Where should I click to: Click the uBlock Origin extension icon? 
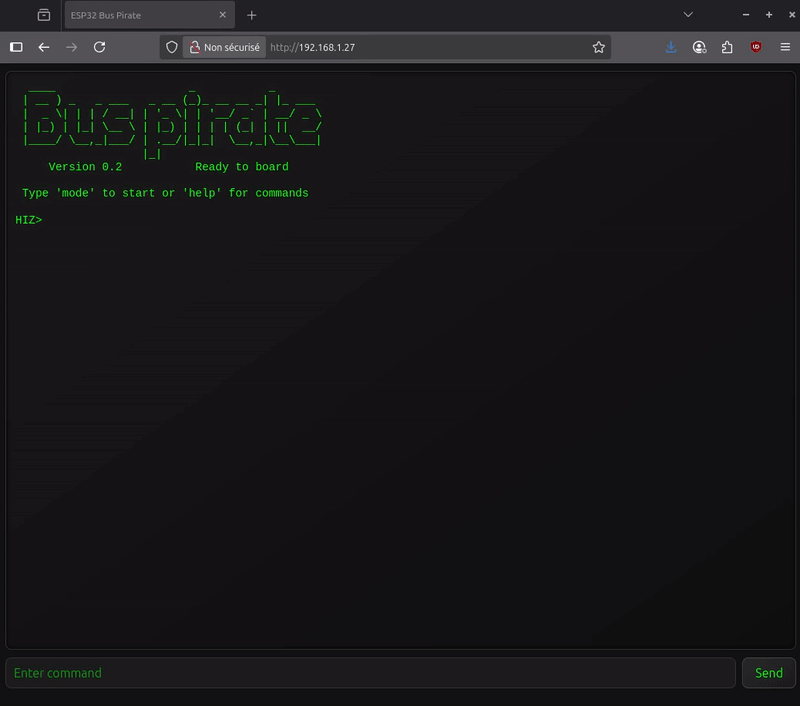756,47
